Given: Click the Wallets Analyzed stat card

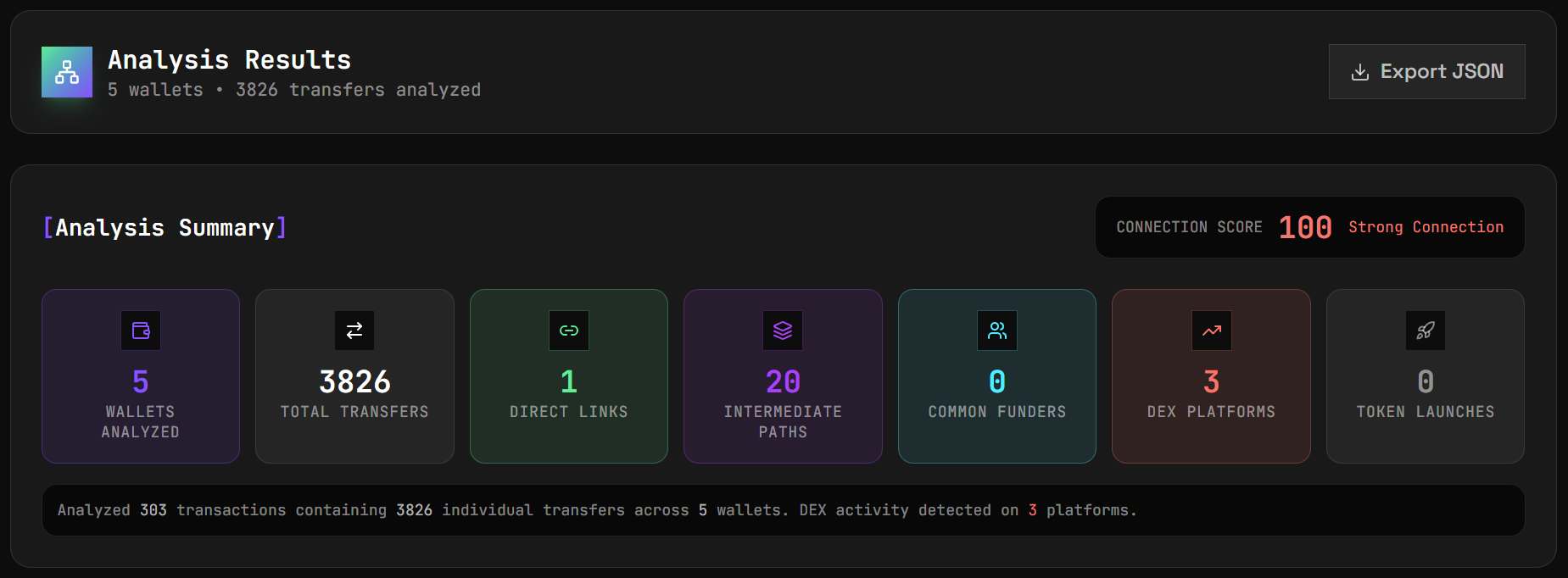Looking at the screenshot, I should (x=140, y=375).
